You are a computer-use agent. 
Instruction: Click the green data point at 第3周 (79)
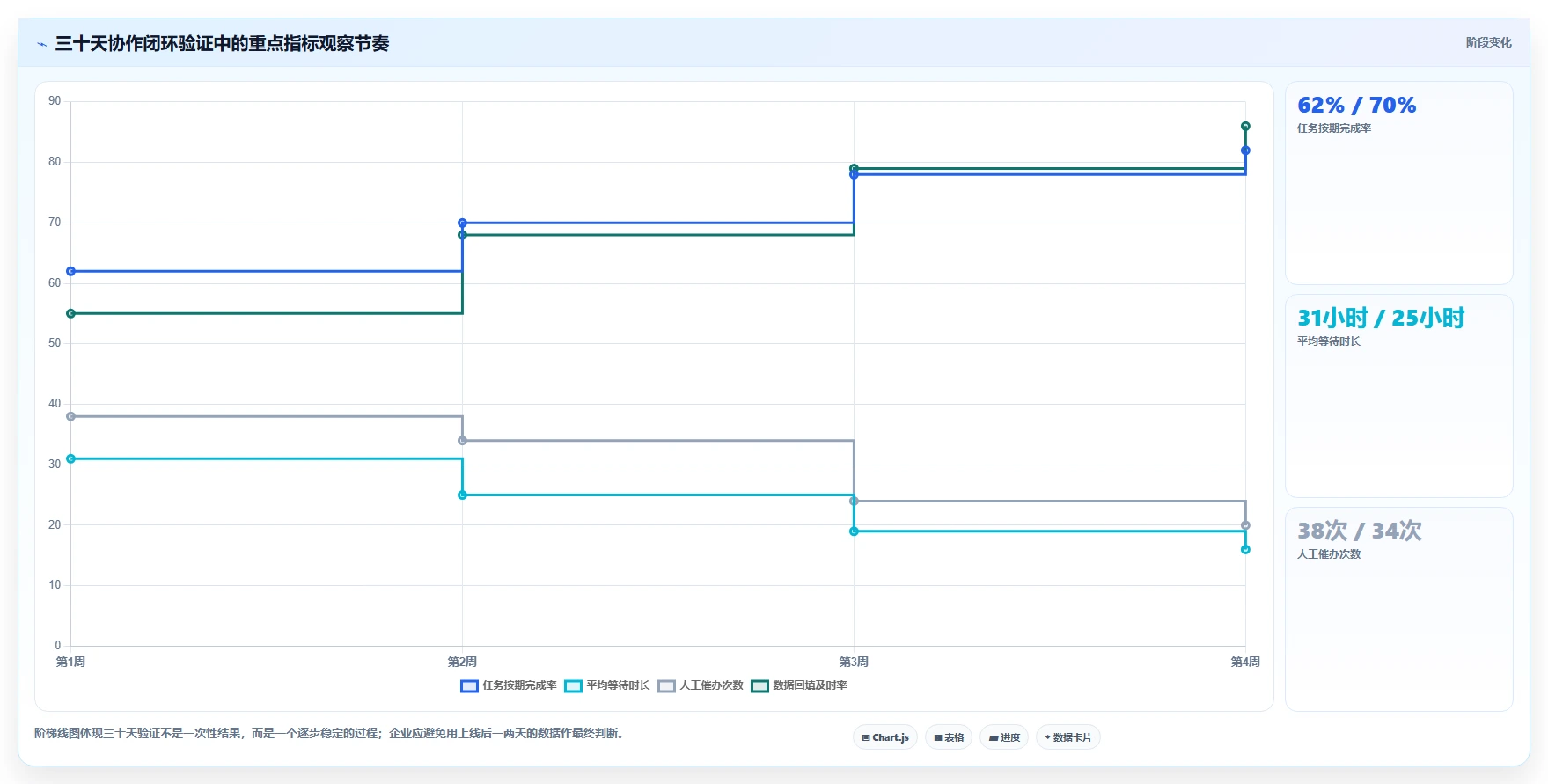coord(854,168)
